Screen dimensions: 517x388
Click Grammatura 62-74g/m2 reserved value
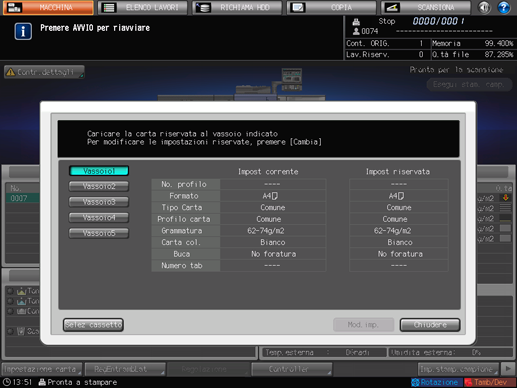coord(399,231)
